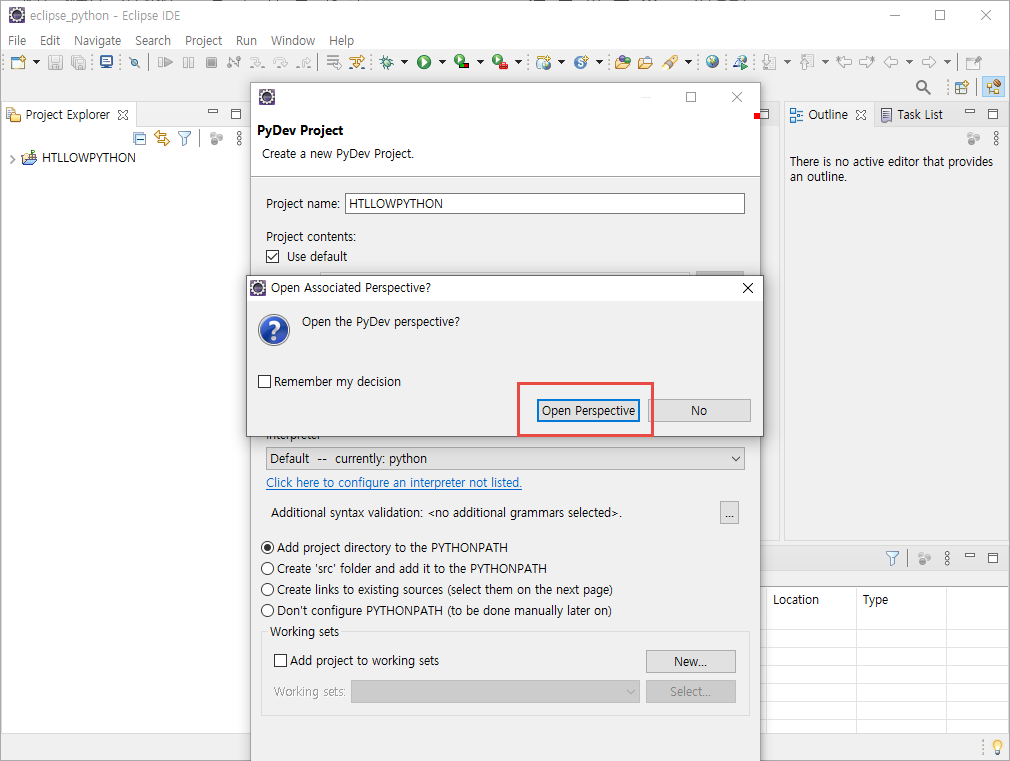The height and width of the screenshot is (761, 1010).
Task: Select Create links to existing sources option
Action: [267, 590]
